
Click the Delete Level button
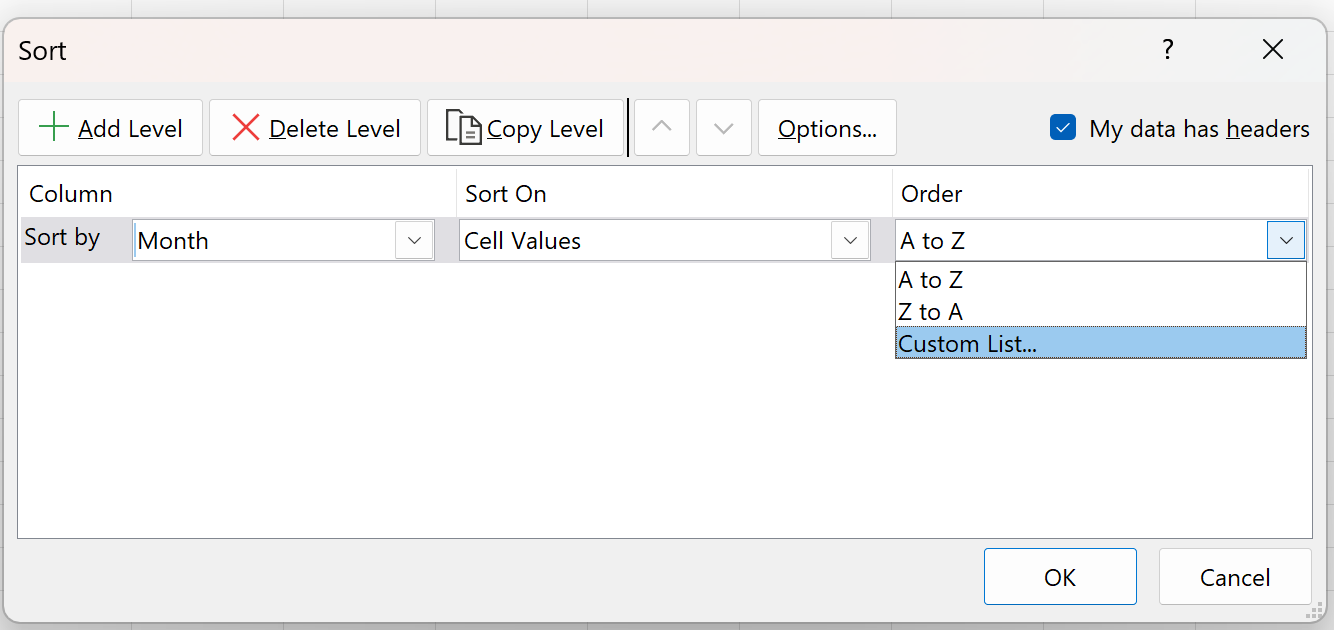[x=315, y=128]
